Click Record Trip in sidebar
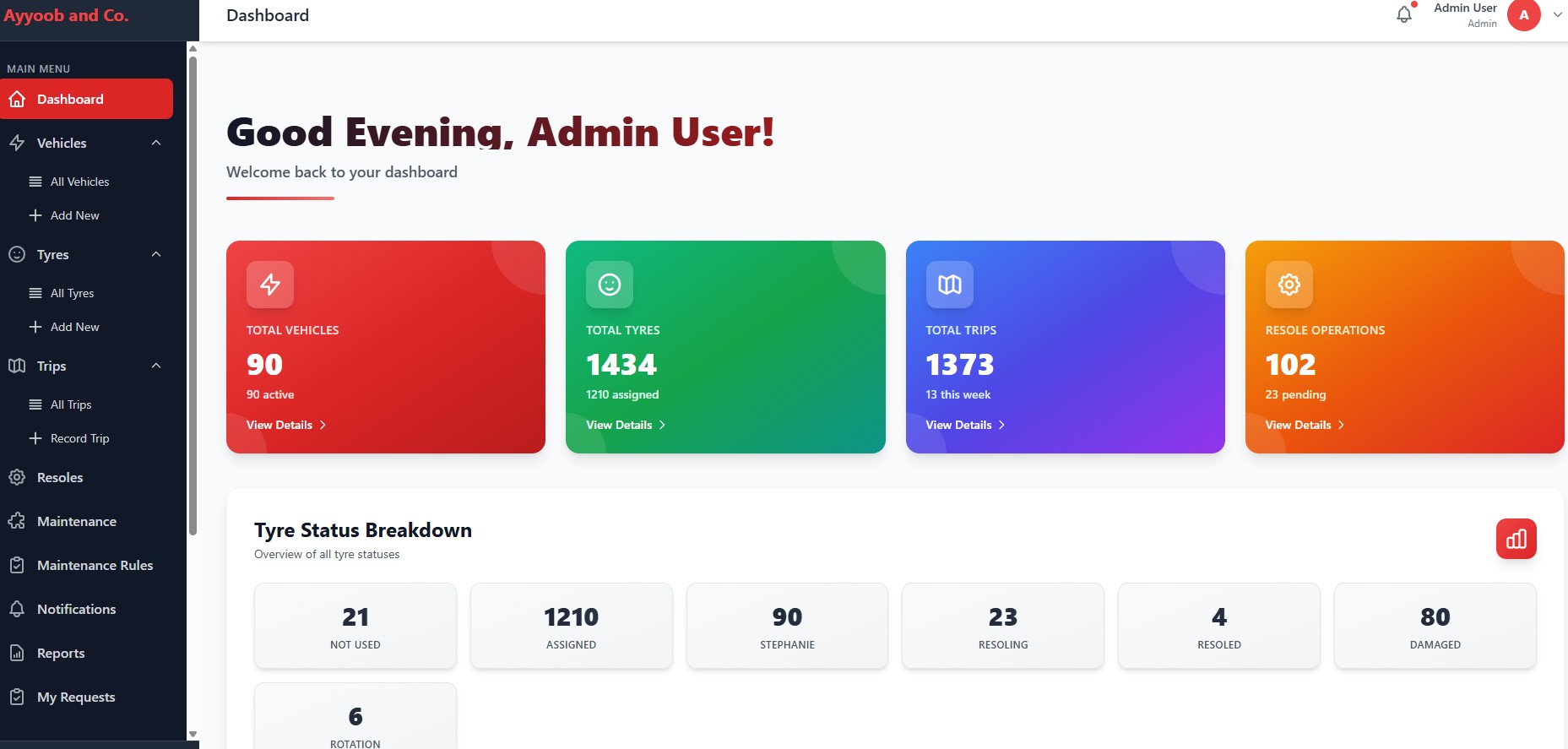 [x=79, y=438]
